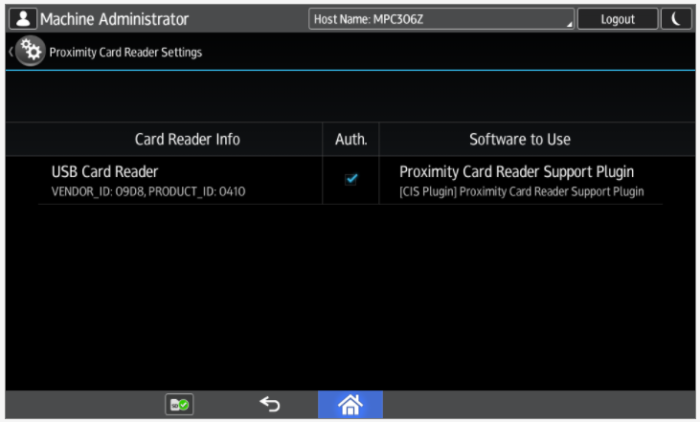The height and width of the screenshot is (422, 700).
Task: Select the Software to Use column header
Action: click(x=520, y=139)
